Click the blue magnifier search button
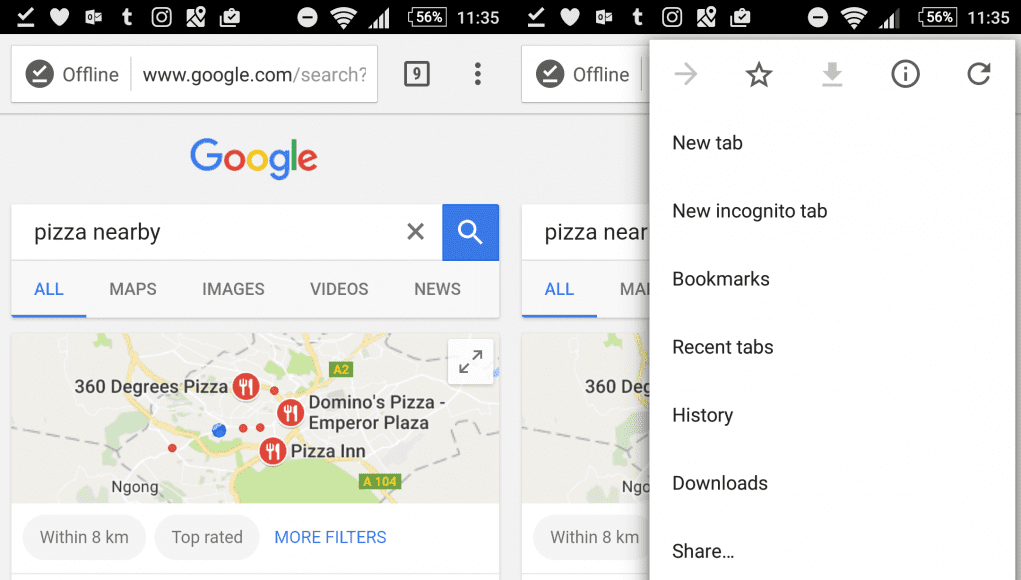This screenshot has width=1021, height=580. pyautogui.click(x=470, y=232)
